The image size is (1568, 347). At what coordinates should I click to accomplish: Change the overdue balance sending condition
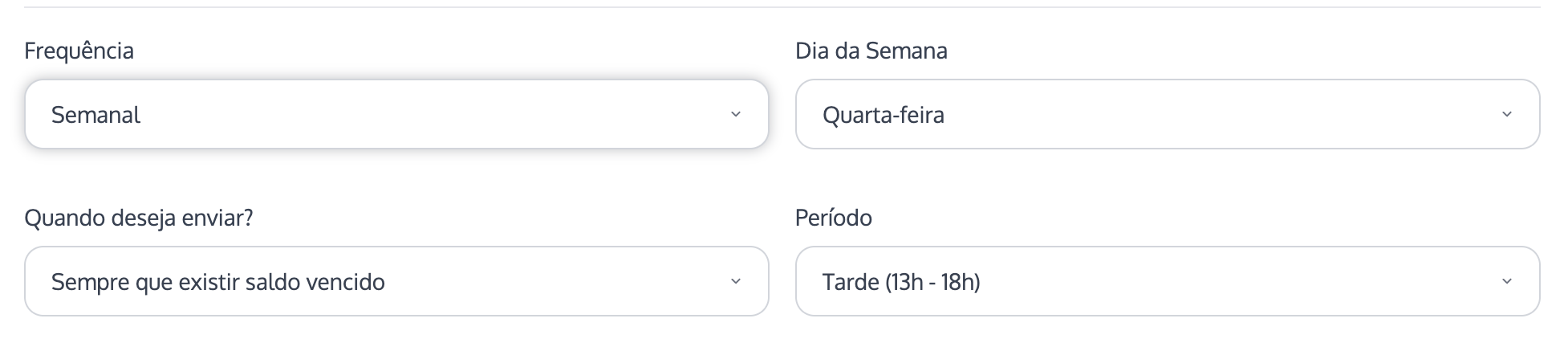point(396,281)
